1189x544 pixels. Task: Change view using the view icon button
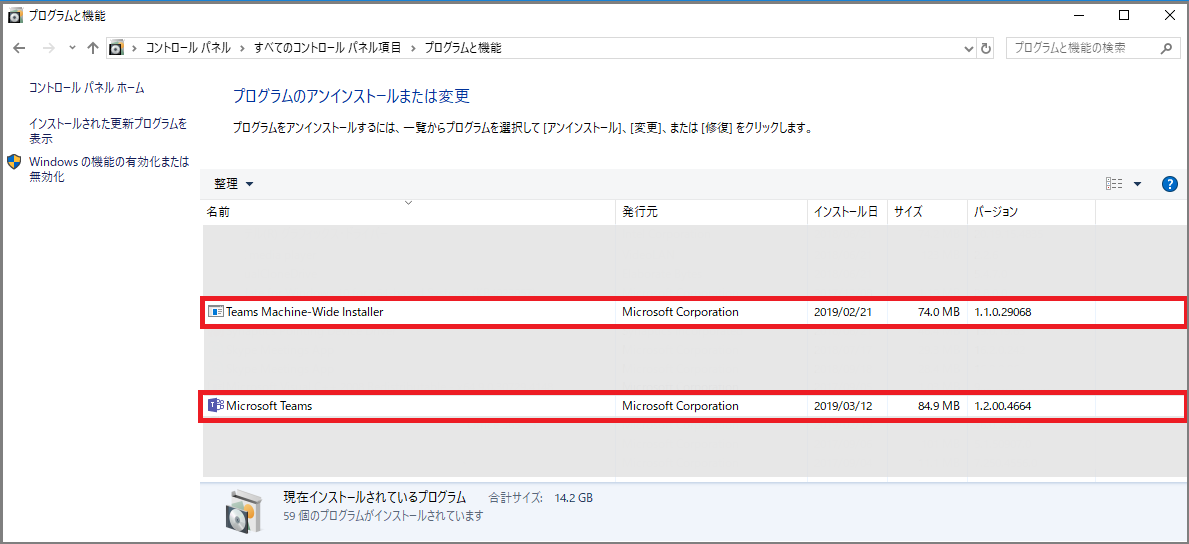click(1114, 184)
